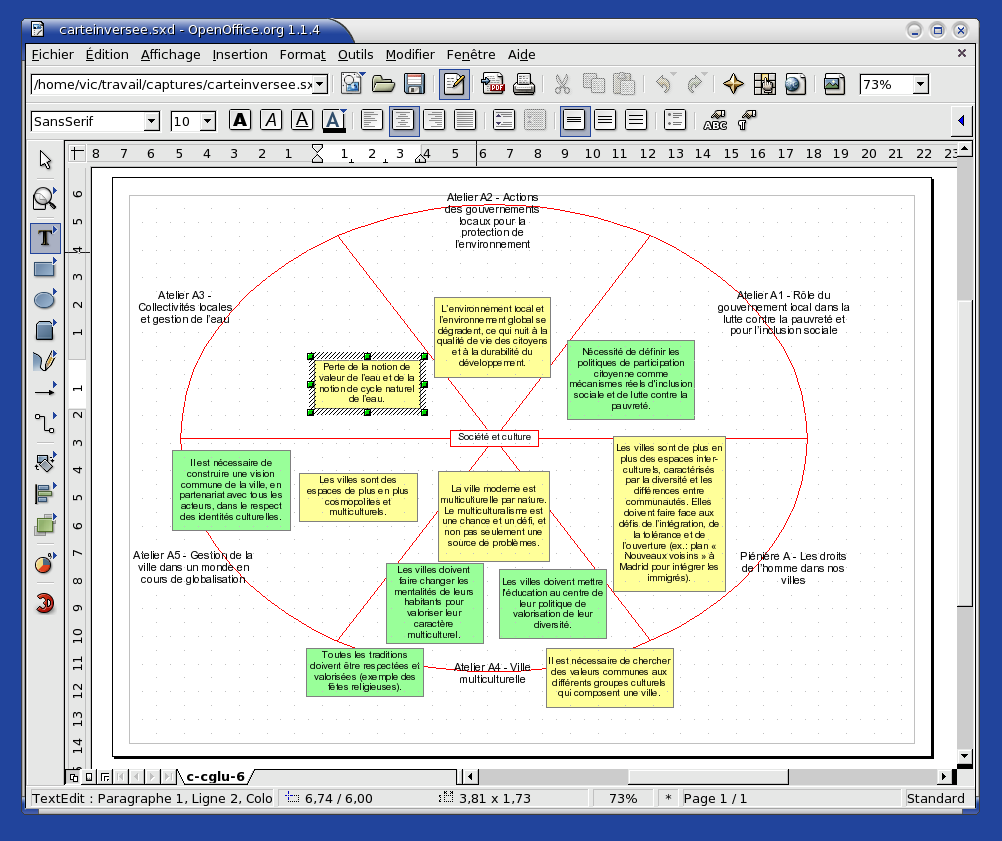
Task: Click the Save document floppy icon
Action: (x=414, y=85)
